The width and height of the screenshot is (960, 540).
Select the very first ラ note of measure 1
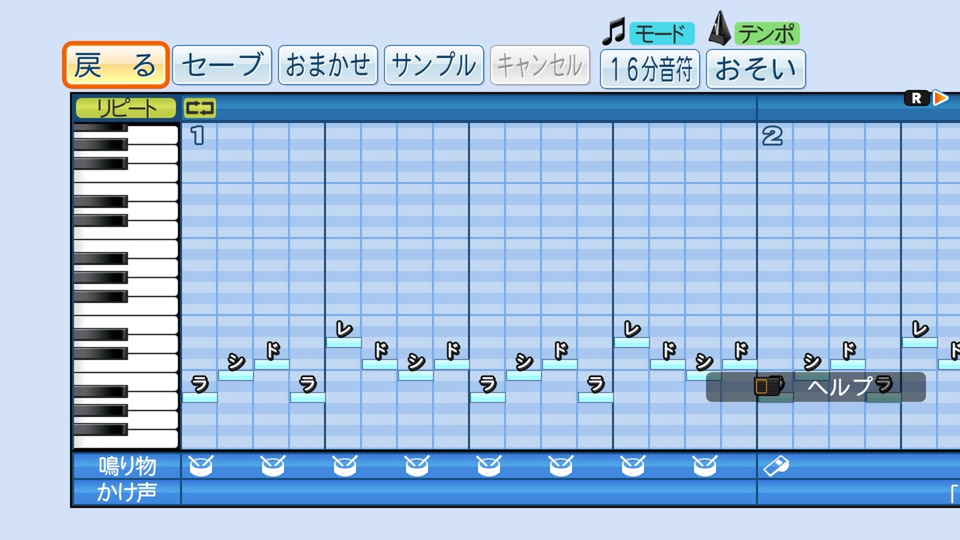coord(200,397)
